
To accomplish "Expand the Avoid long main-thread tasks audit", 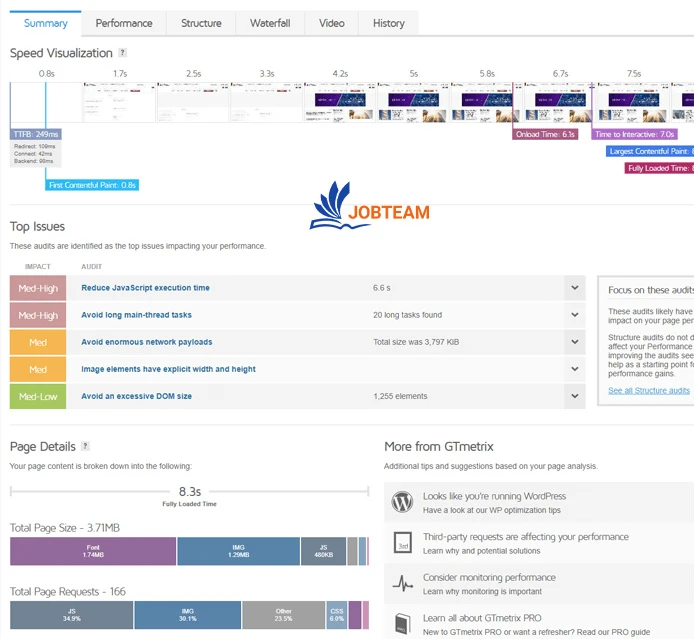I will pyautogui.click(x=574, y=315).
